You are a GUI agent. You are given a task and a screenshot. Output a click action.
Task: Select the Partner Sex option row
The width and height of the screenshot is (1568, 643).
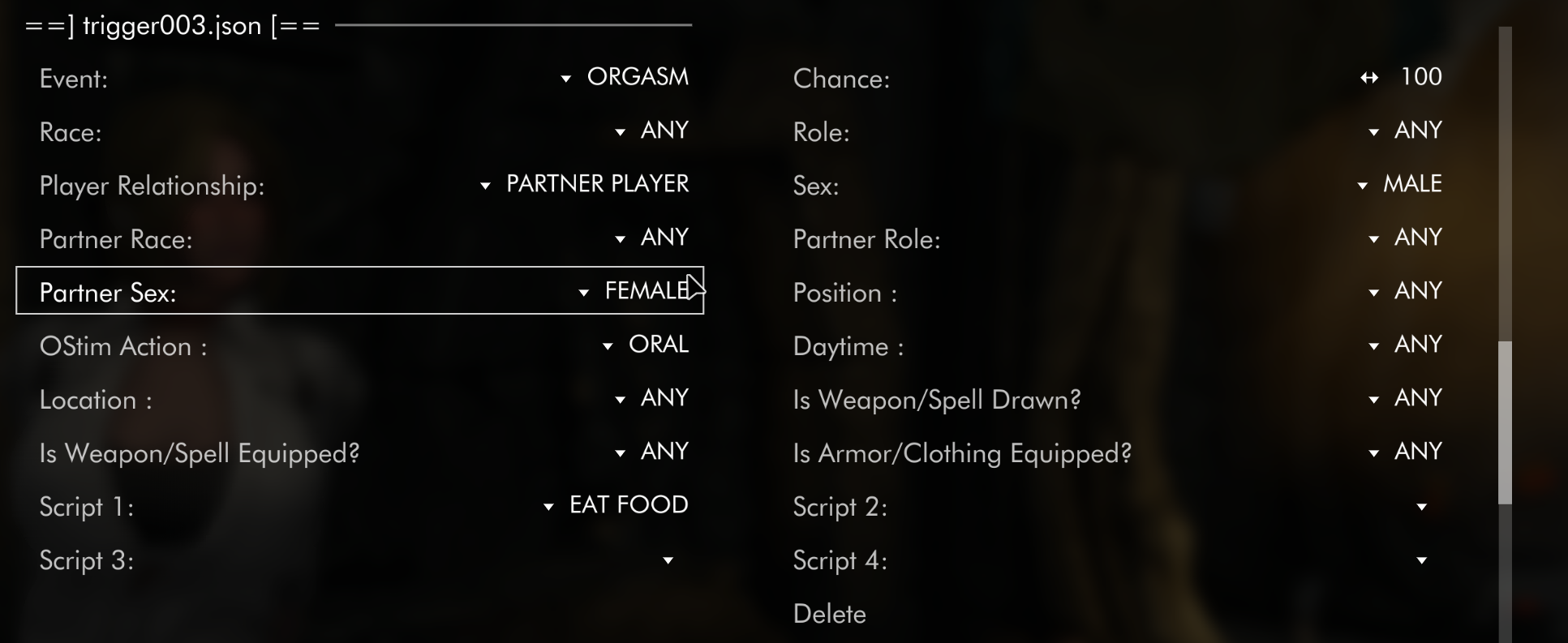[x=359, y=291]
